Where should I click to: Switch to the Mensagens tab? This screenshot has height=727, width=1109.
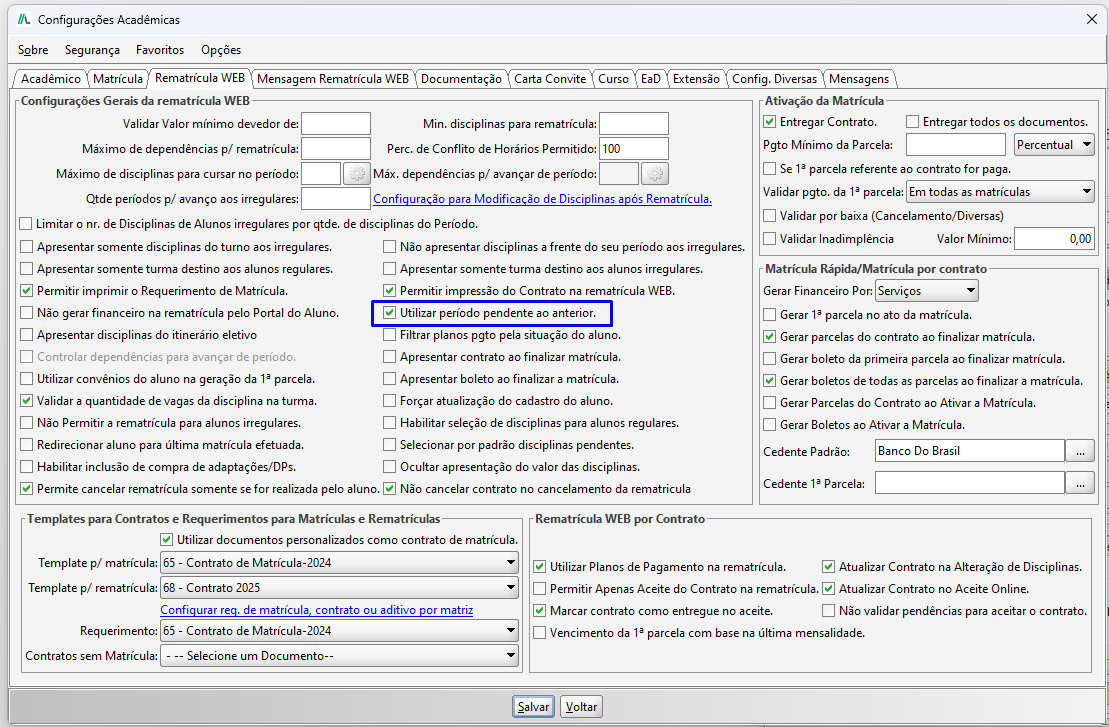[859, 78]
